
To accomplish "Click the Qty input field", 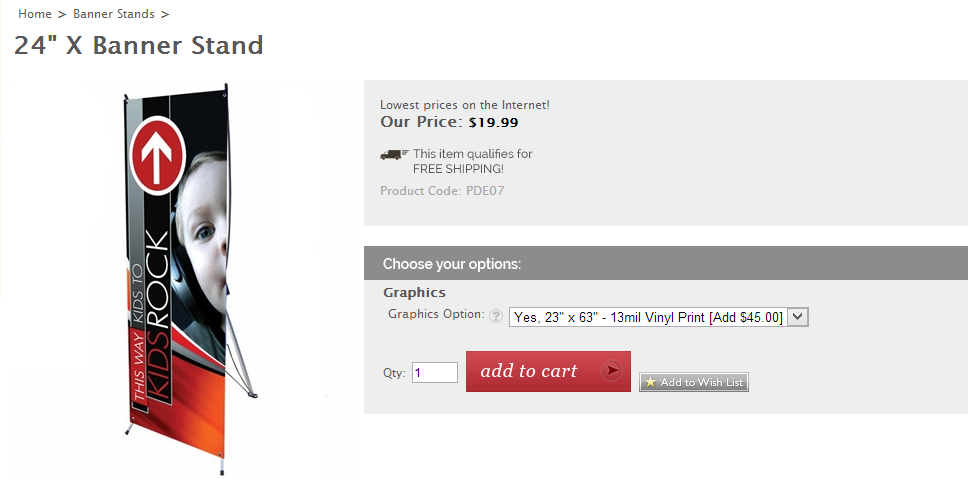I will tap(435, 372).
